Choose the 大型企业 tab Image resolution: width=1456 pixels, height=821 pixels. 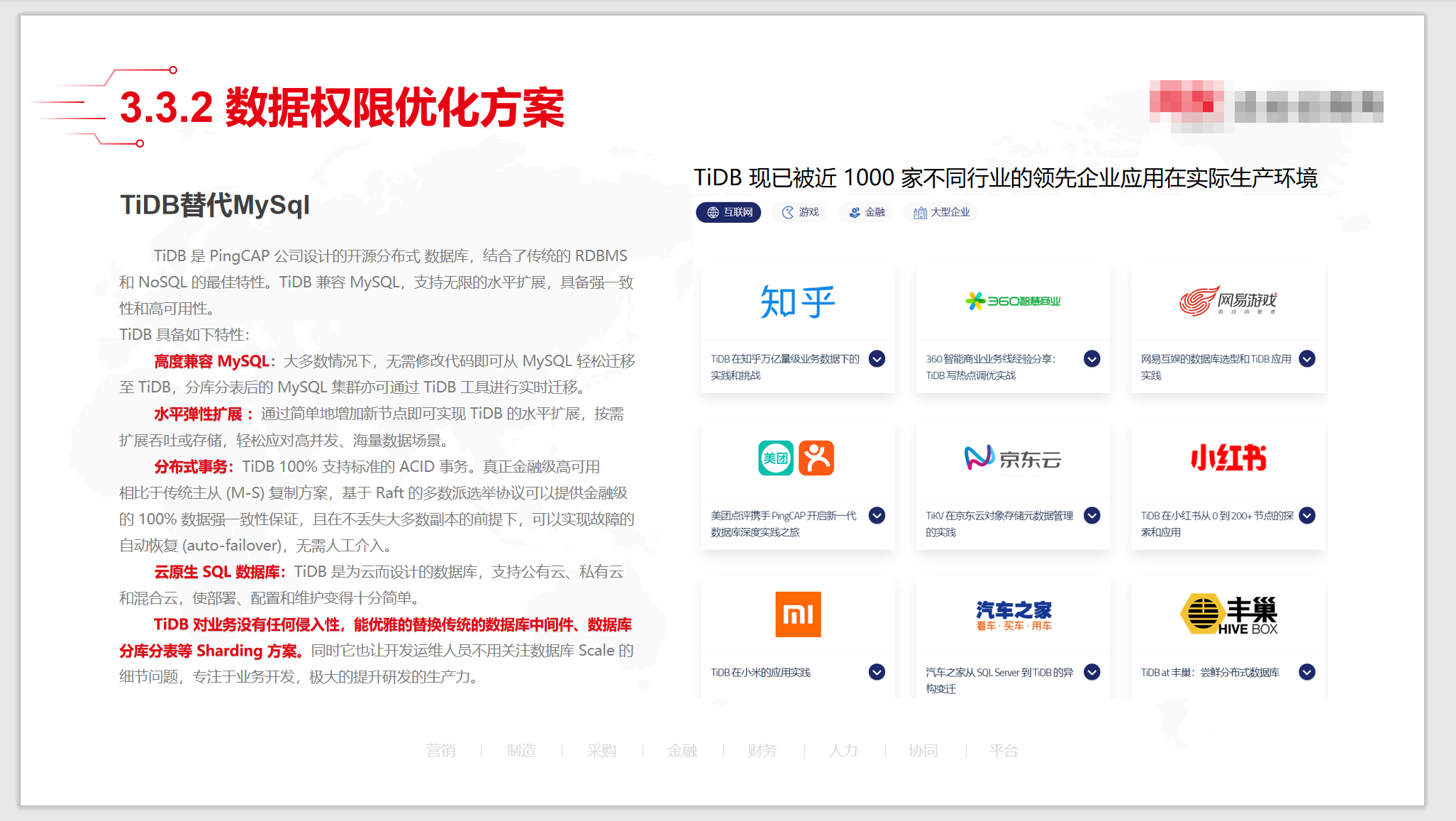(x=941, y=212)
